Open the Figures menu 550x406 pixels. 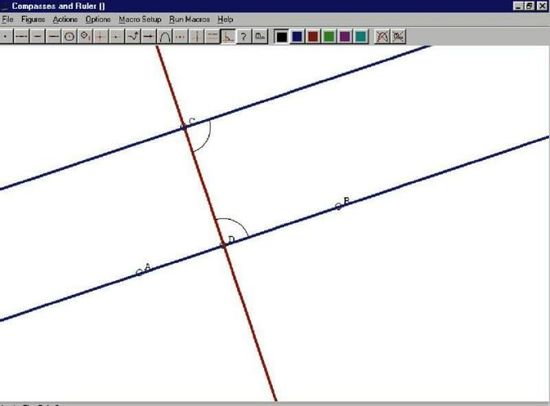(x=33, y=19)
